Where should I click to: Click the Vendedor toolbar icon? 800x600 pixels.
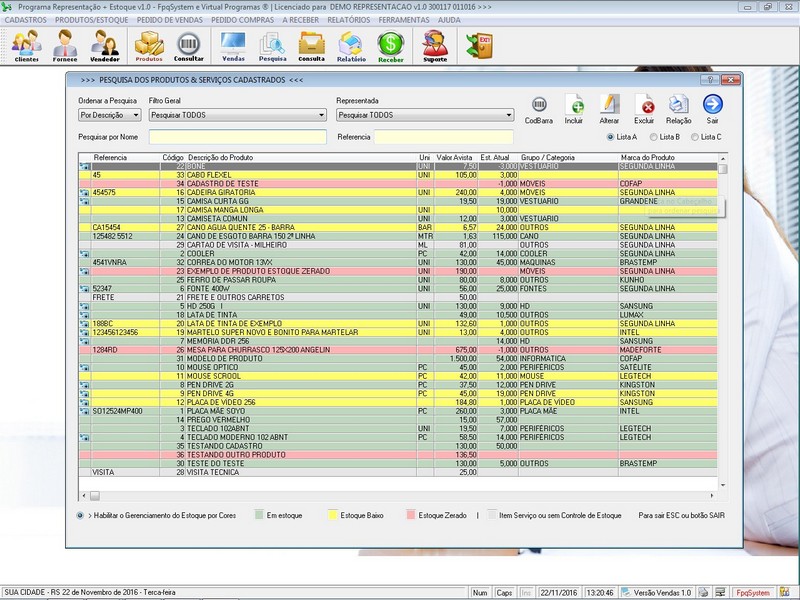[x=104, y=45]
